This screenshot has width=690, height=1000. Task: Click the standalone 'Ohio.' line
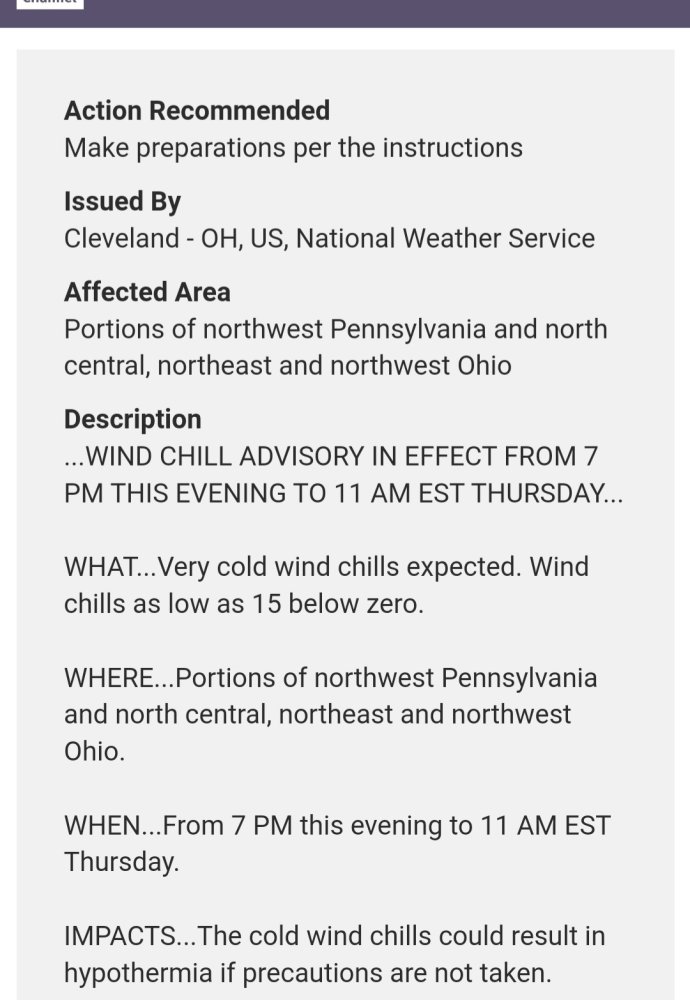(94, 751)
